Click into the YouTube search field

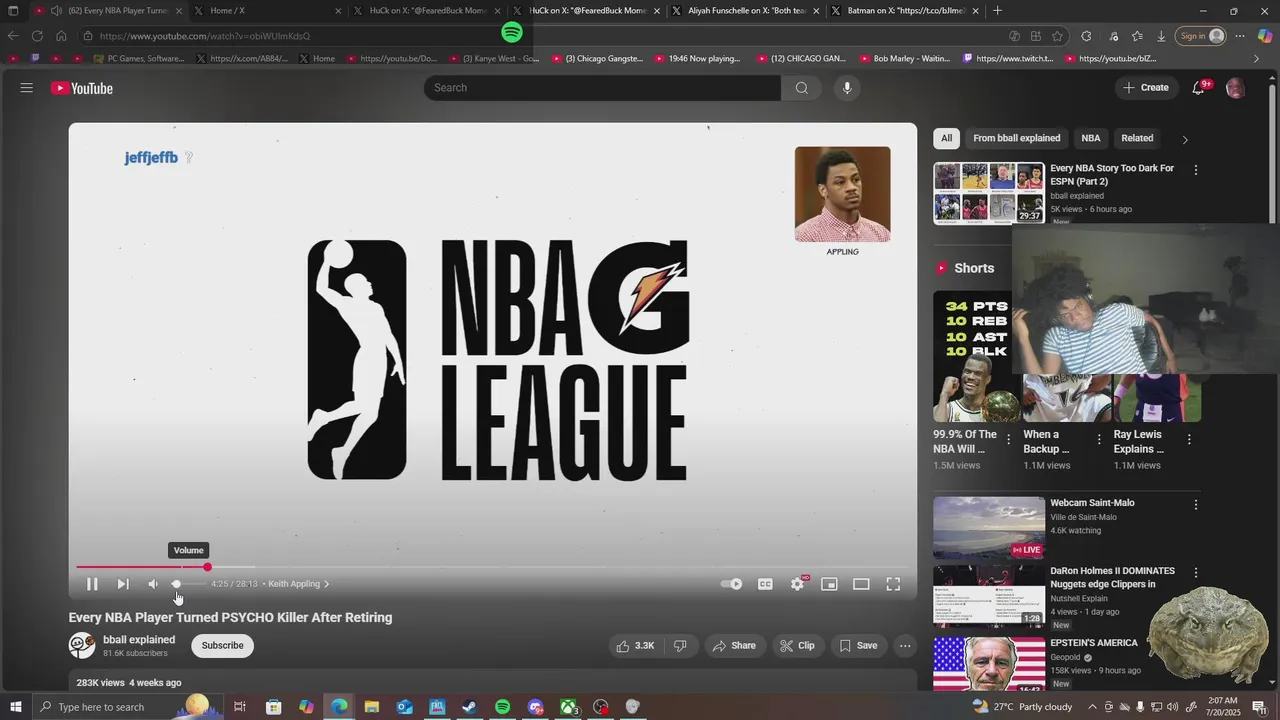602,88
